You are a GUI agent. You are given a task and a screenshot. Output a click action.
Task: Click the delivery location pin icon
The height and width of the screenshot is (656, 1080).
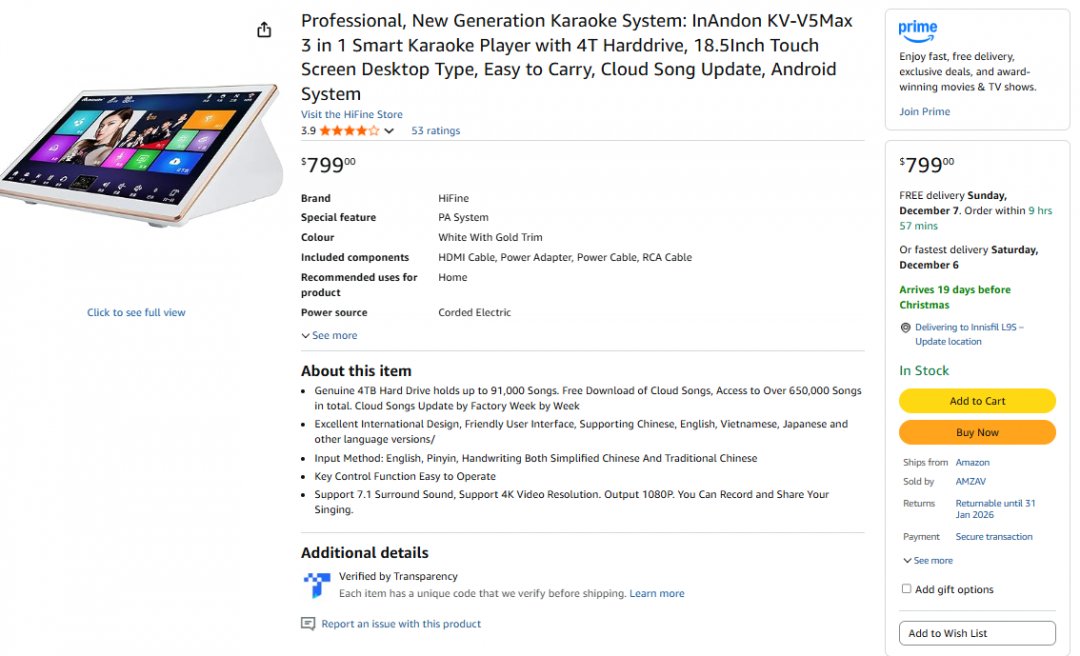[905, 328]
